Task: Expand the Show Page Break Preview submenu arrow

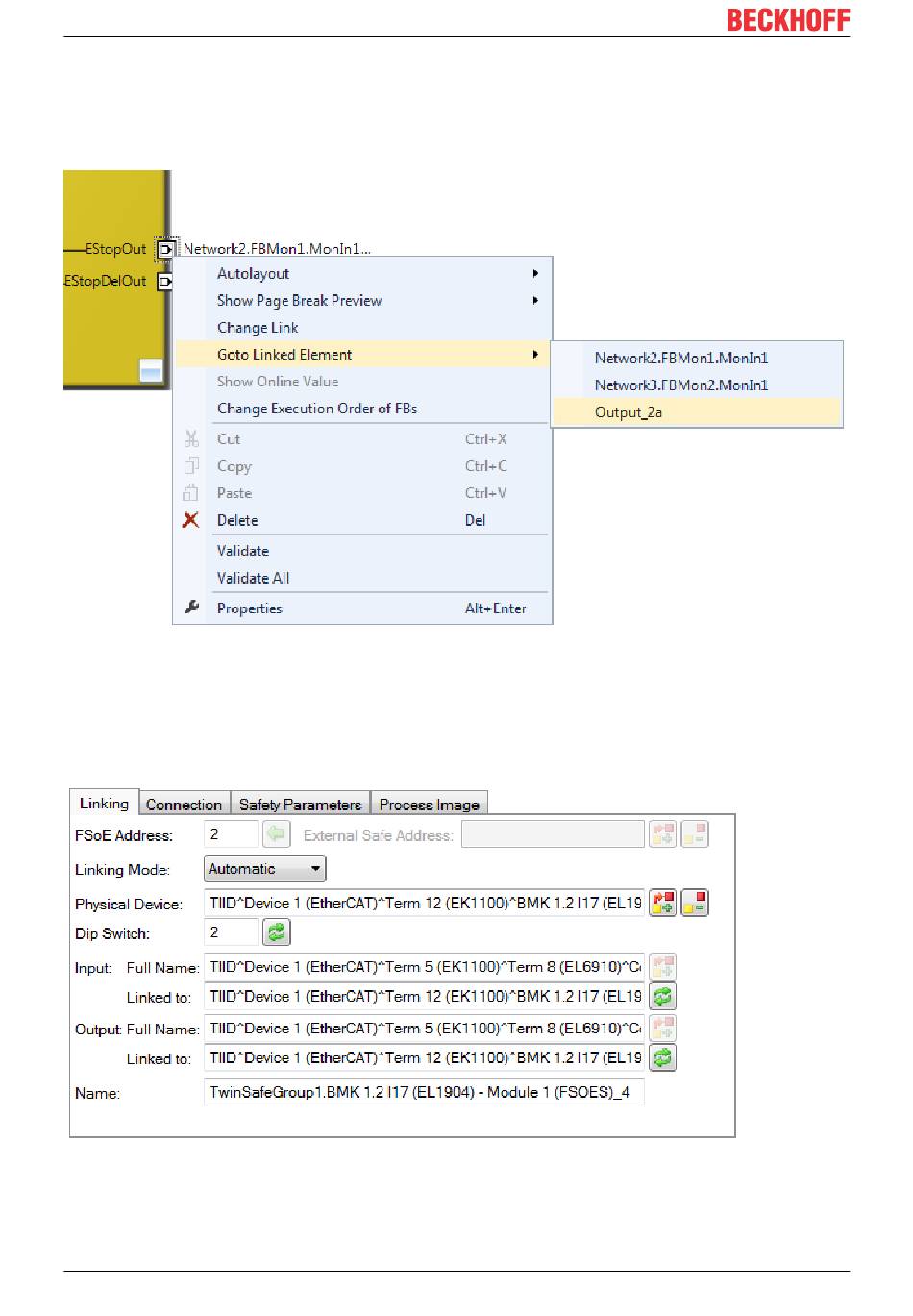Action: pyautogui.click(x=536, y=301)
